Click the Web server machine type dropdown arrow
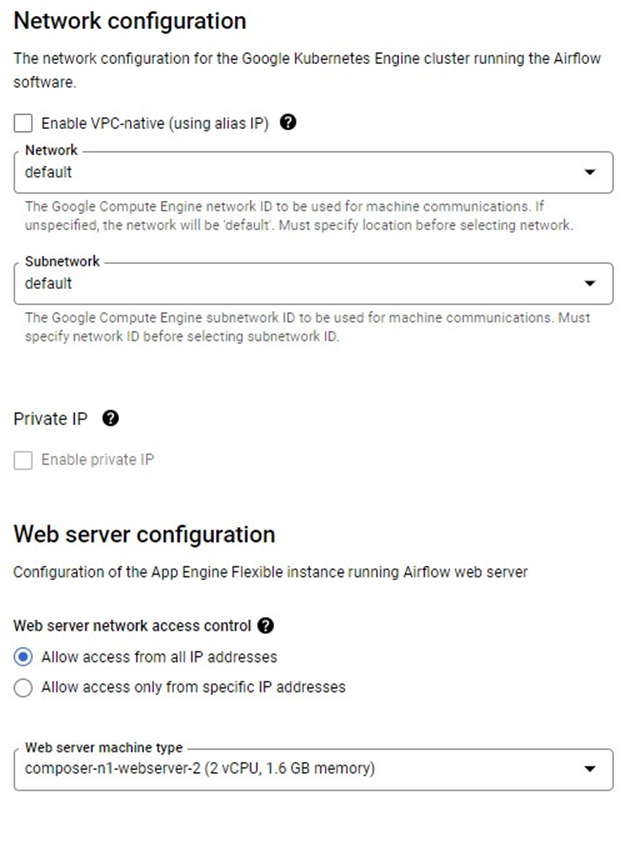 (590, 769)
